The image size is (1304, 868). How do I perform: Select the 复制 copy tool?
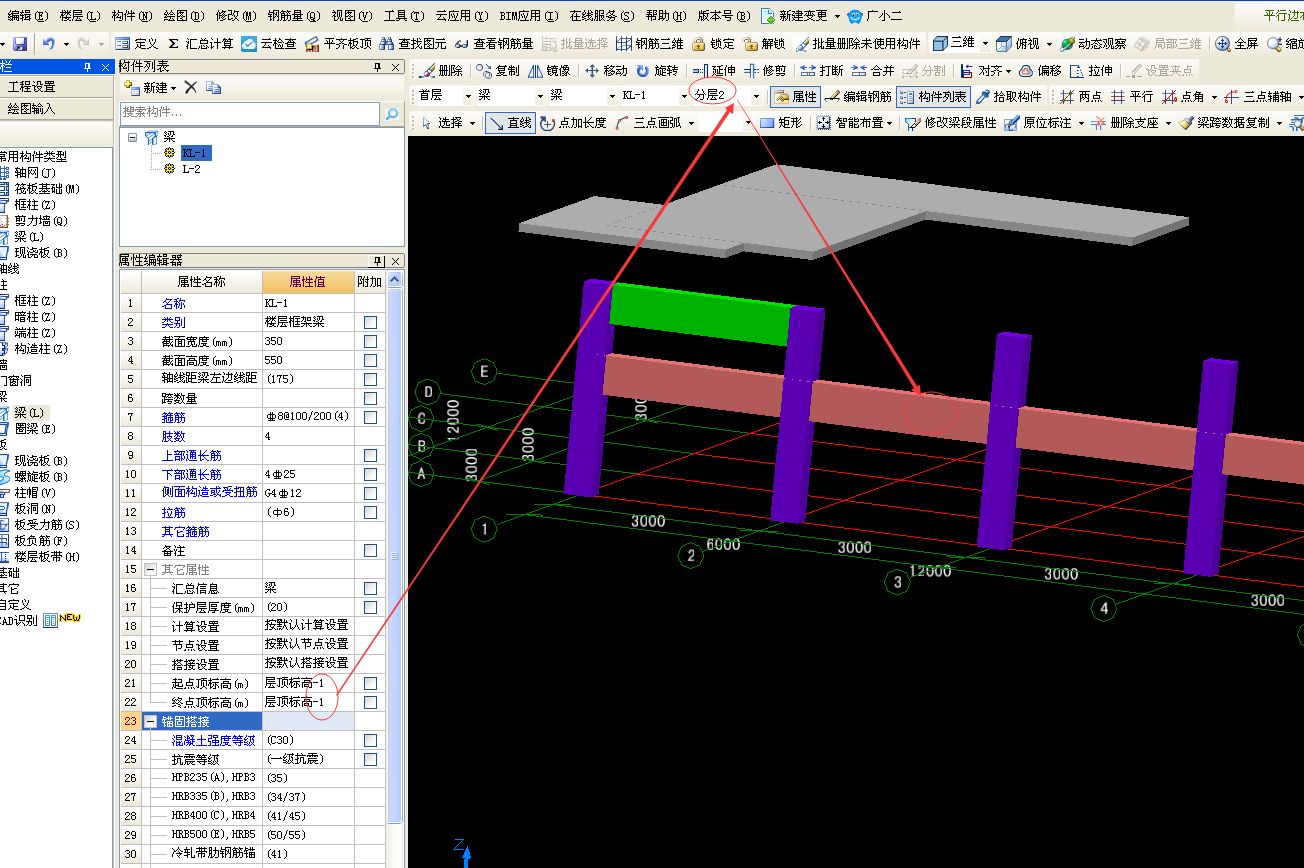498,71
